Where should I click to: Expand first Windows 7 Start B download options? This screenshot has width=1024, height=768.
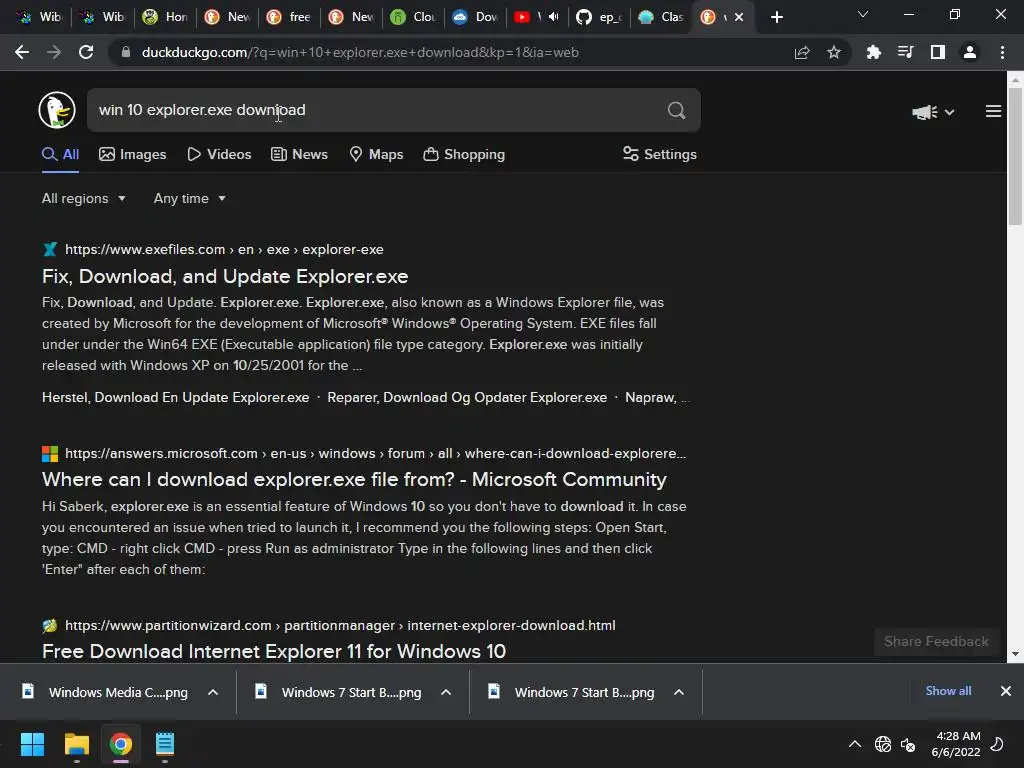[x=446, y=692]
